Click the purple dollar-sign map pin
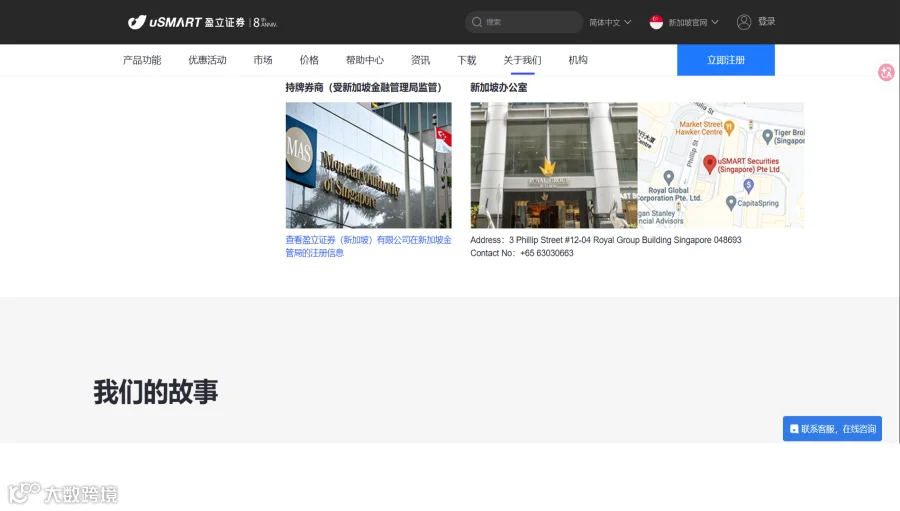 point(748,185)
